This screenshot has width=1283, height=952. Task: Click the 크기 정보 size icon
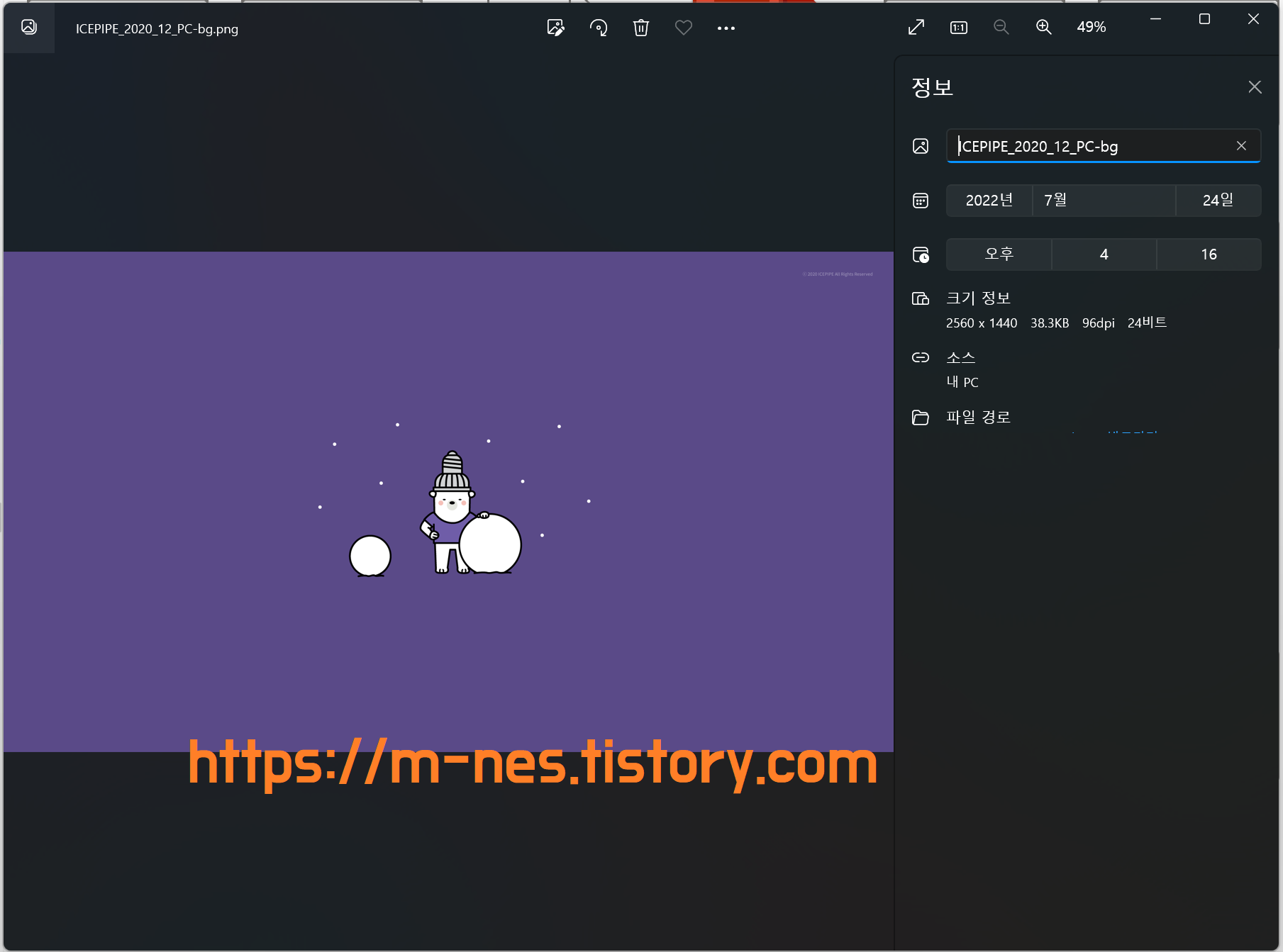coord(921,298)
